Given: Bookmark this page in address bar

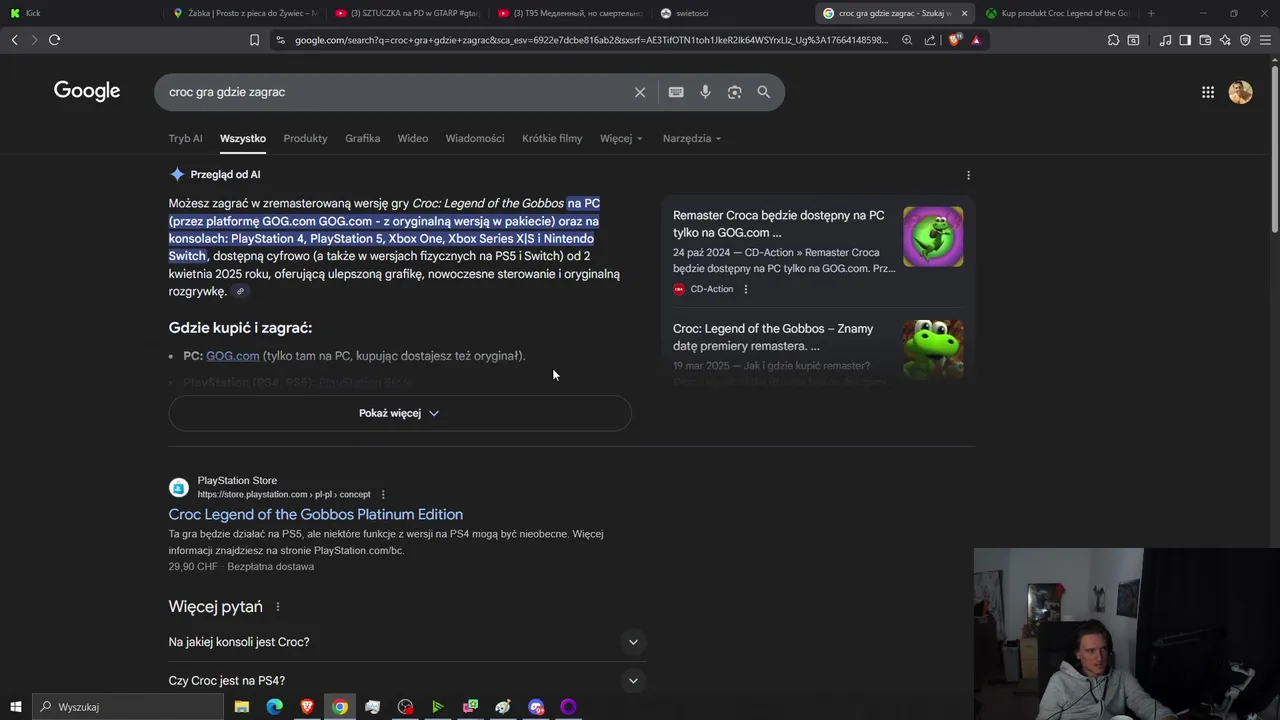Looking at the screenshot, I should coord(254,40).
